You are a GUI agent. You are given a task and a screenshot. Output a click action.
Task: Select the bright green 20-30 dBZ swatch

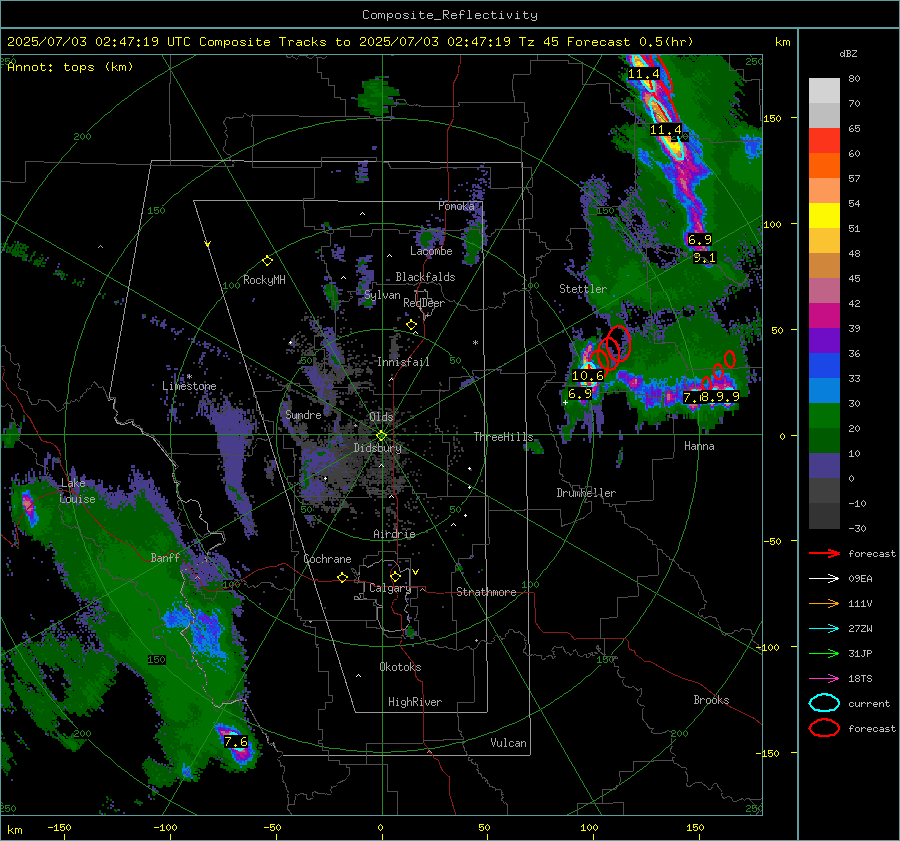tap(824, 416)
